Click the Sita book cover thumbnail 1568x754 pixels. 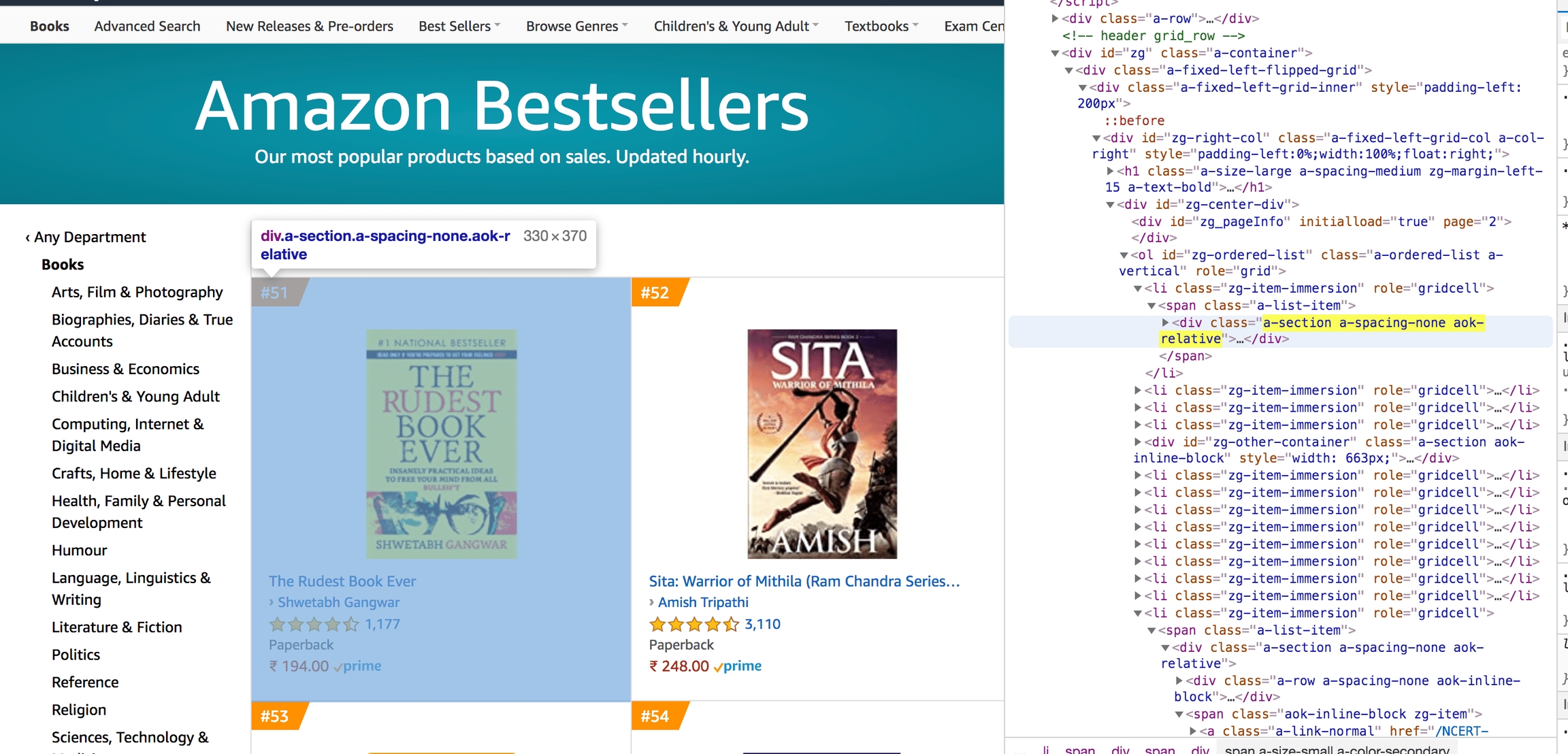click(821, 444)
